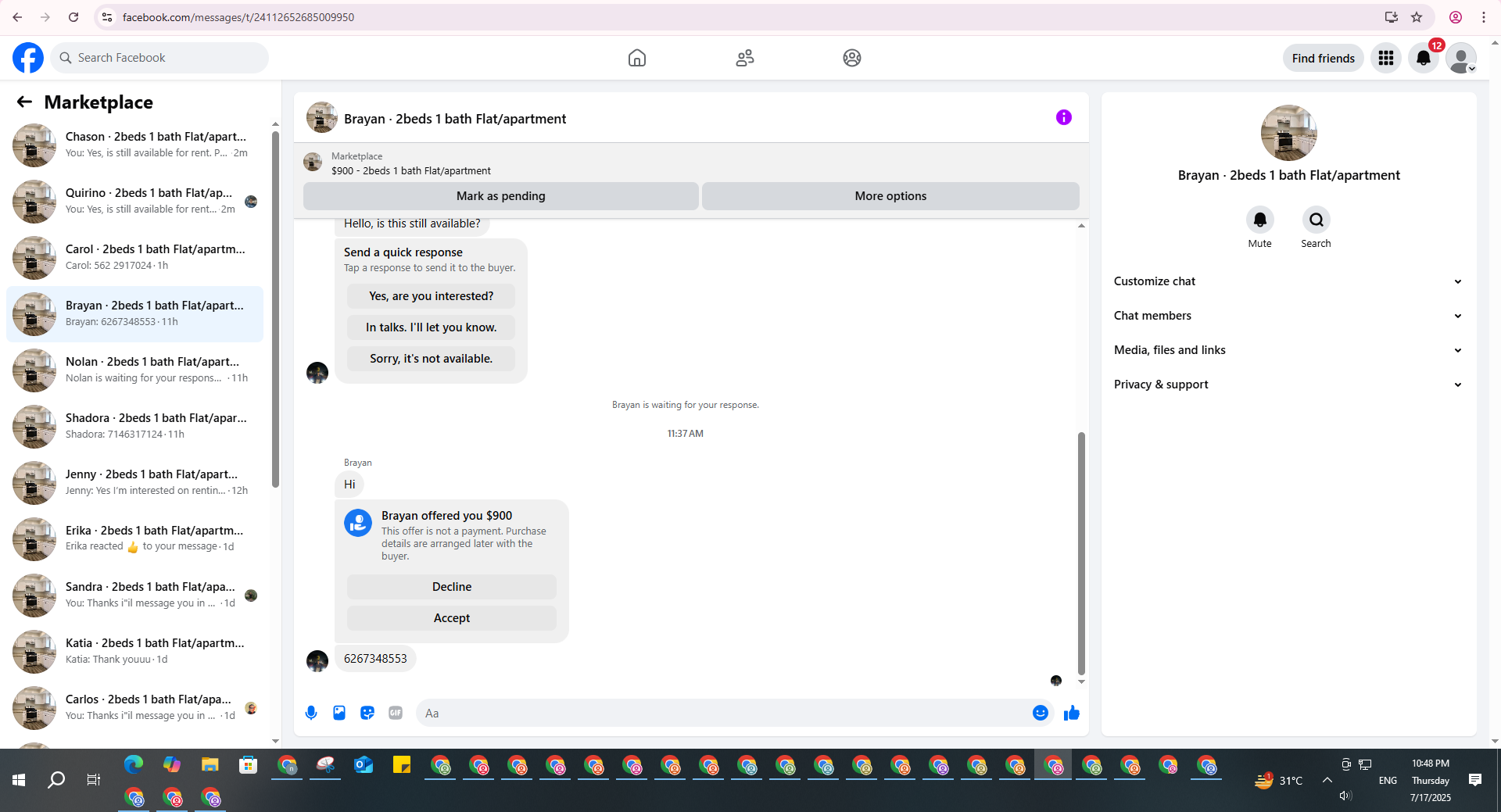Open the notifications bell with 12 badge

click(x=1424, y=58)
